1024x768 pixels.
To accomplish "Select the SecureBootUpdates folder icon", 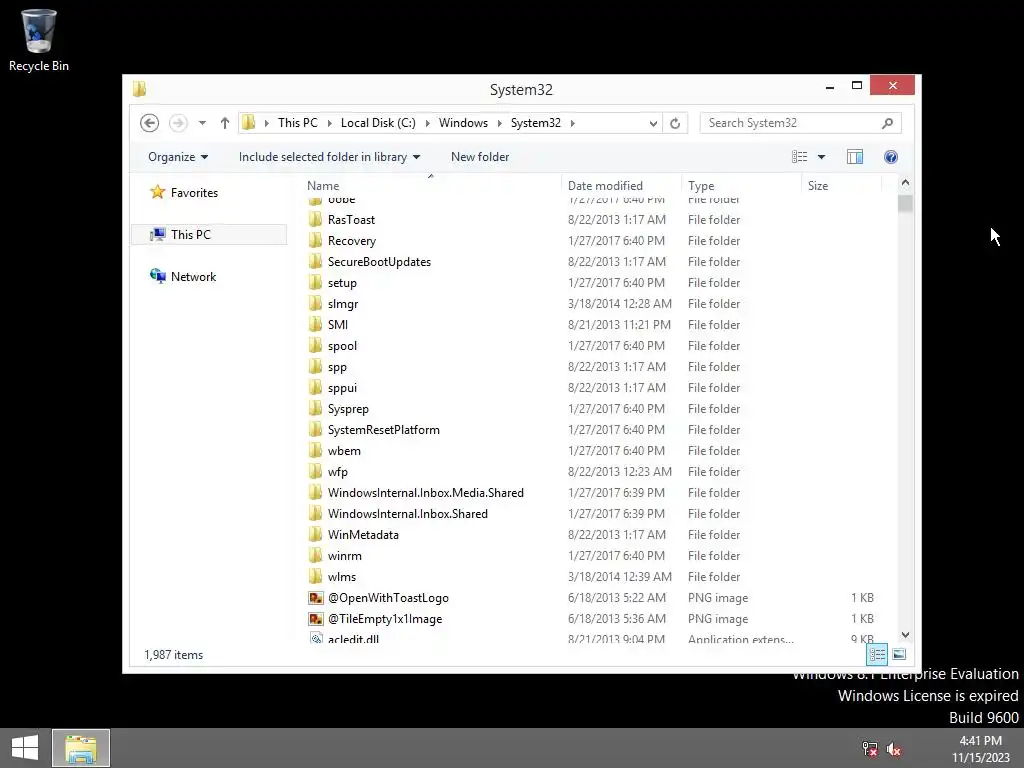I will (x=315, y=261).
